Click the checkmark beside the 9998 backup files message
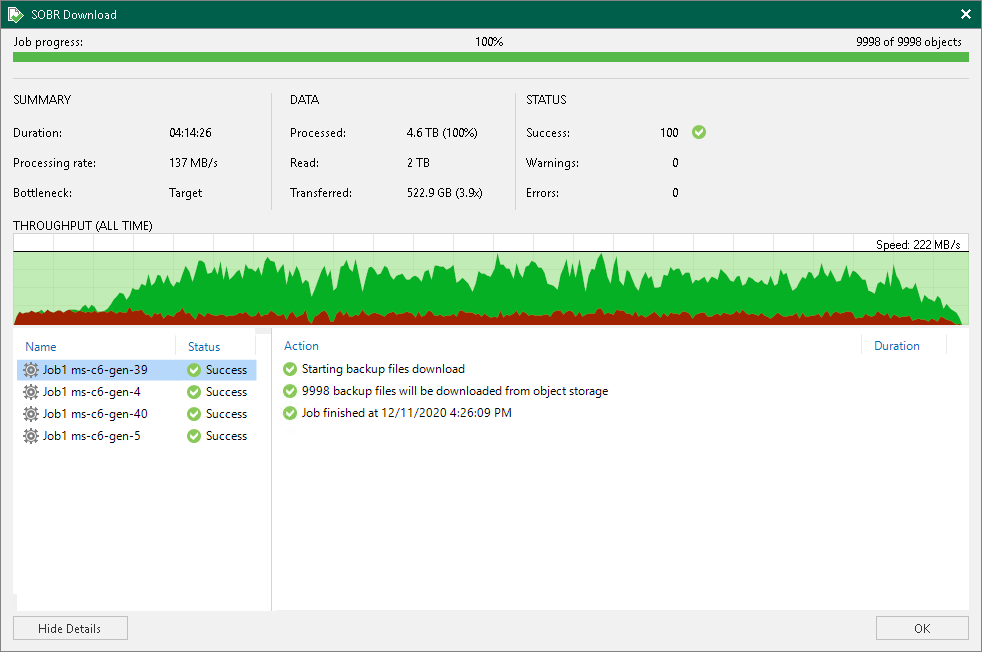The width and height of the screenshot is (982, 652). 290,391
